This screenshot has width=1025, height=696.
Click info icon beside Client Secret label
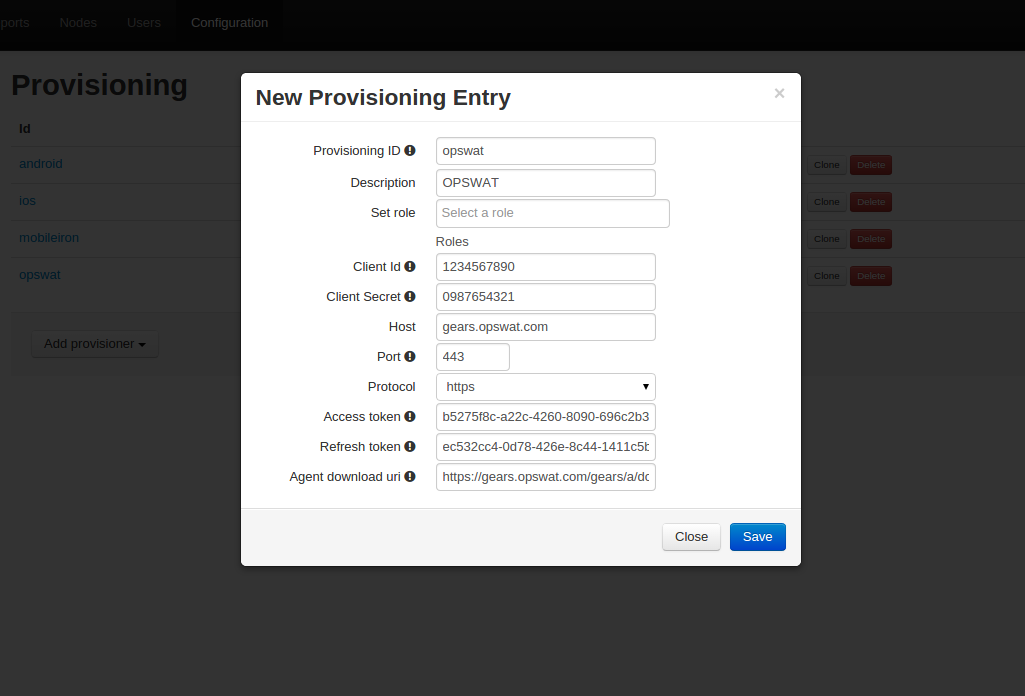pos(410,297)
